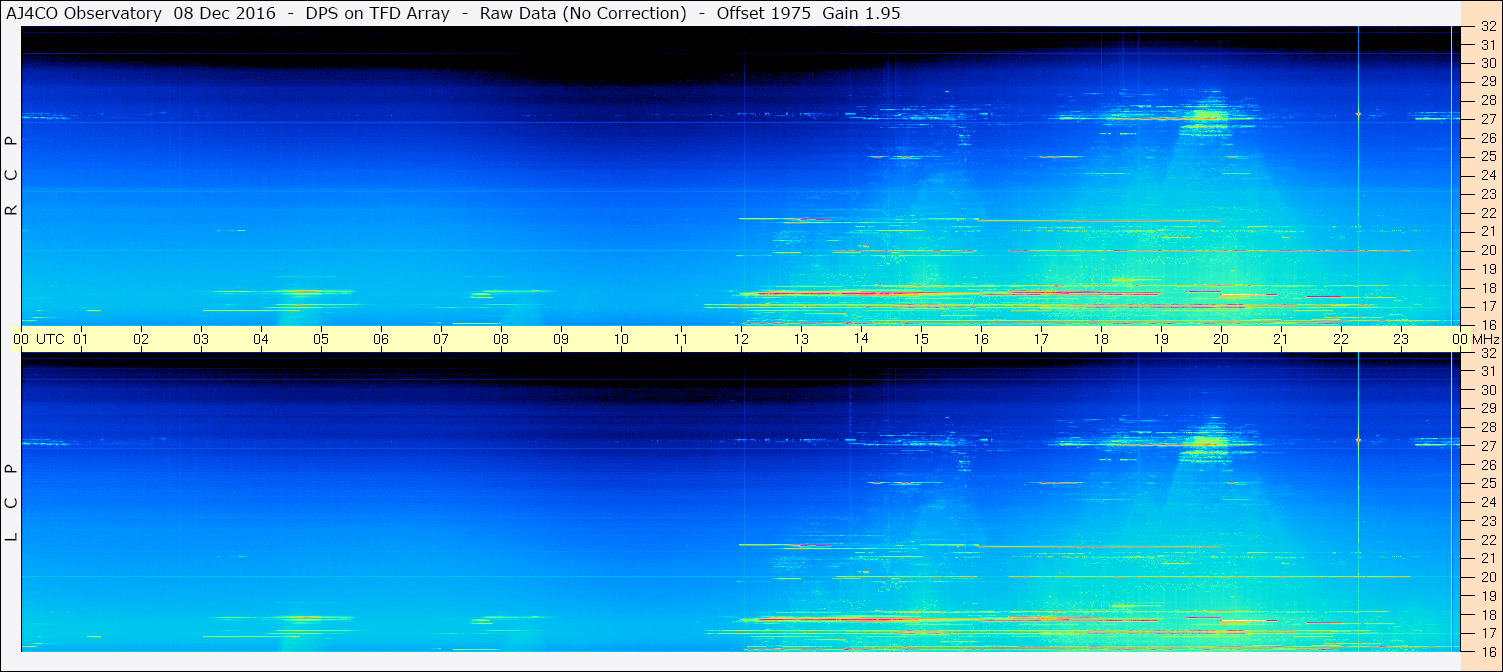Screen dimensions: 1503x672
Task: Select hour marker 01 on UTC axis
Action: tap(81, 339)
